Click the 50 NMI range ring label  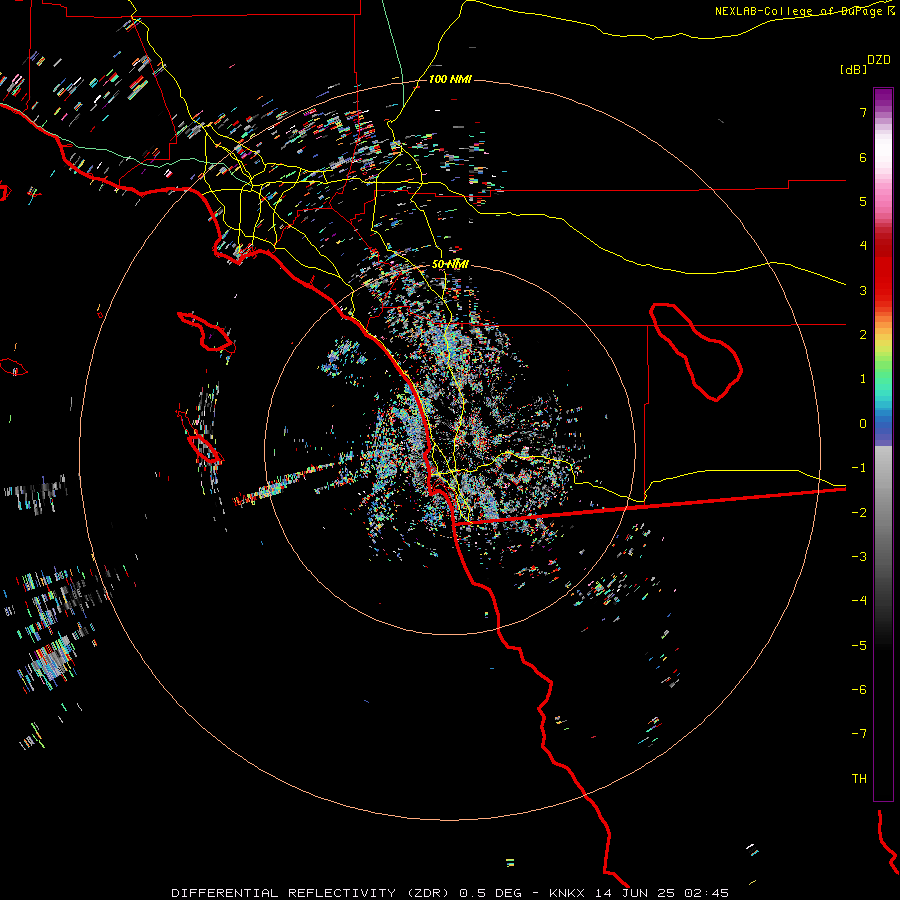pos(450,264)
